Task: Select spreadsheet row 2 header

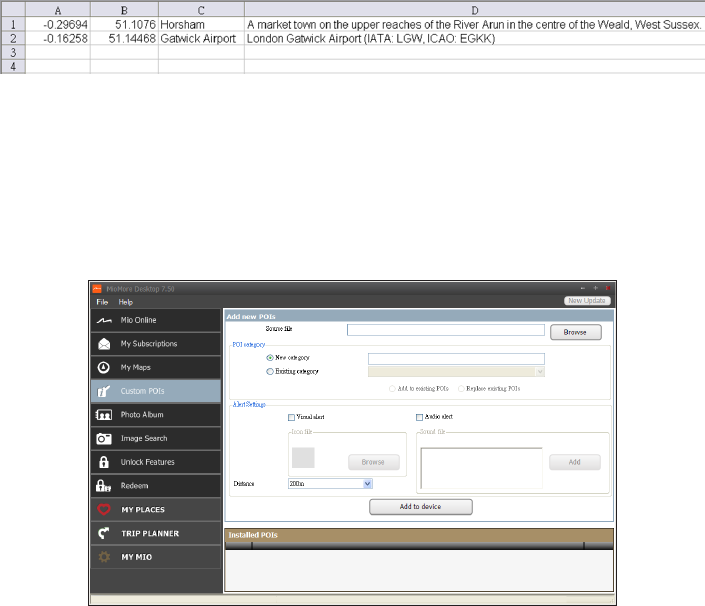Action: point(13,39)
